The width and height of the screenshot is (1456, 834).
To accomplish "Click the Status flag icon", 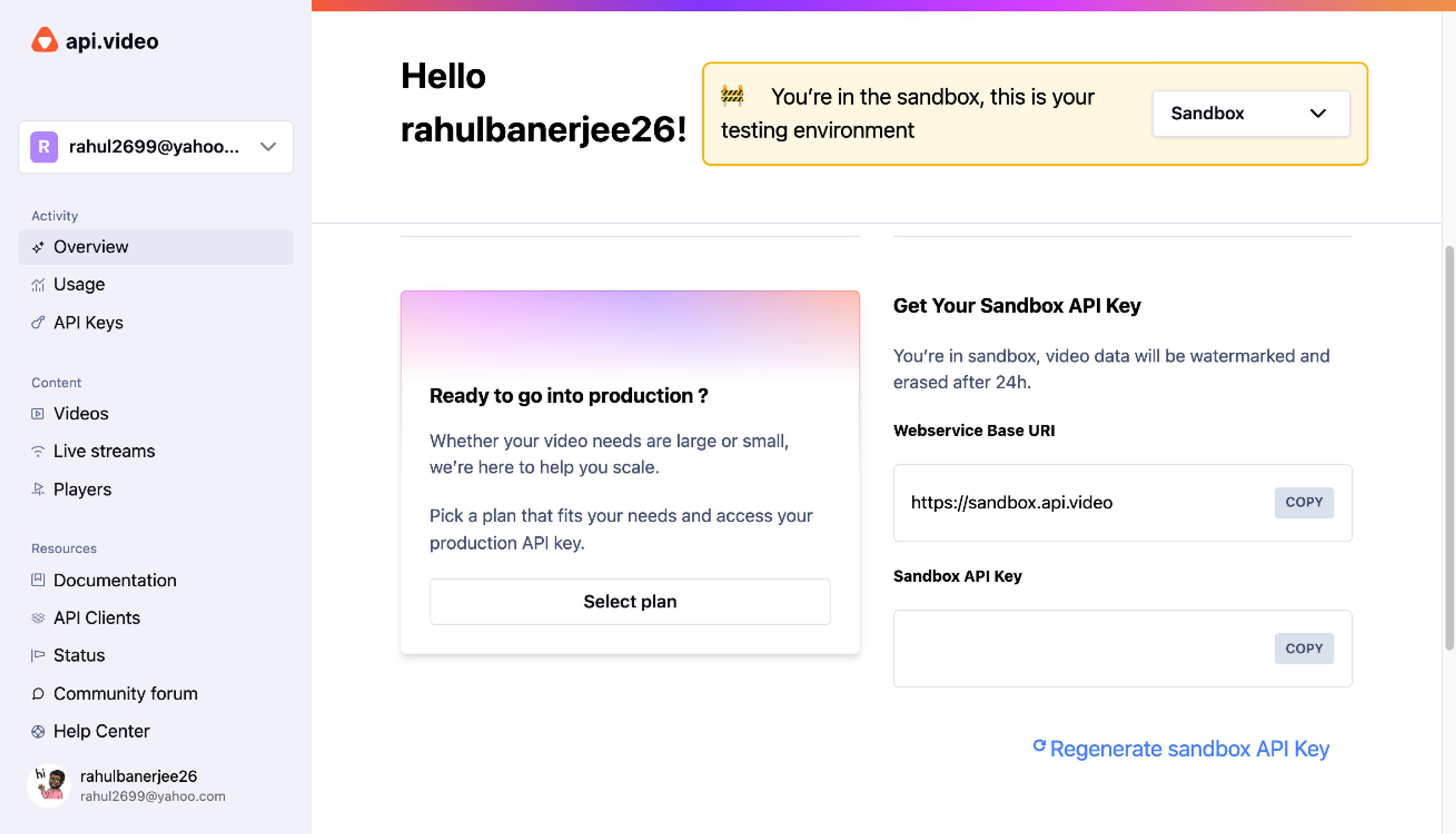I will (38, 655).
